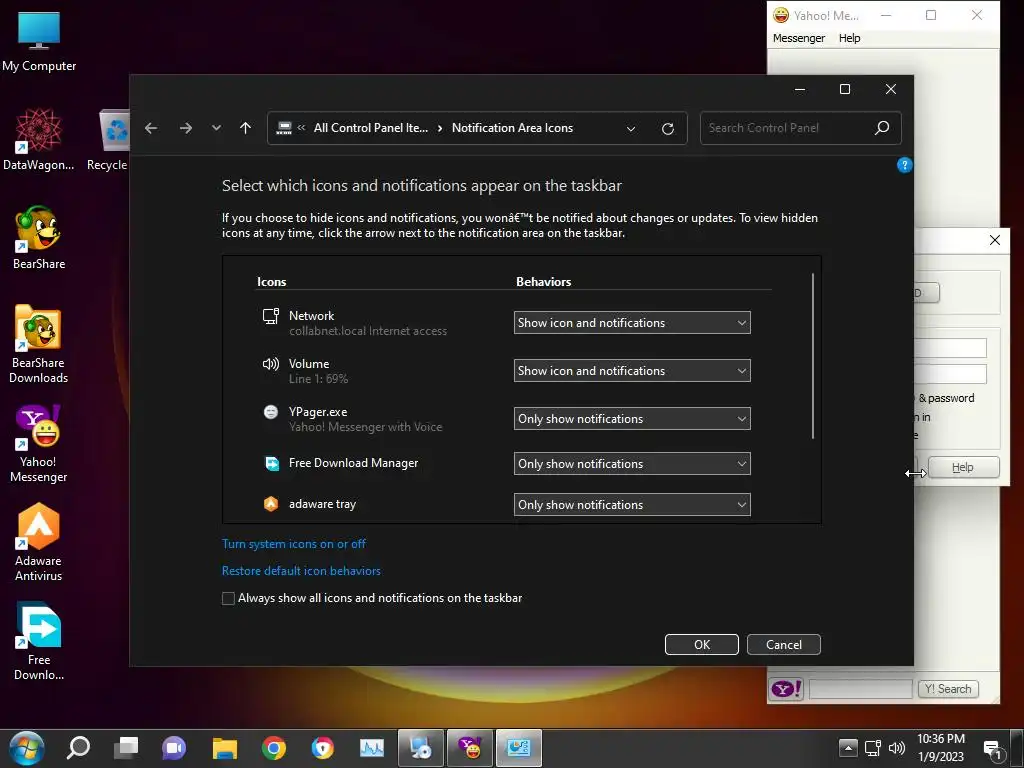This screenshot has height=768, width=1024.
Task: Click Help button in Yahoo login dialog
Action: pyautogui.click(x=963, y=468)
